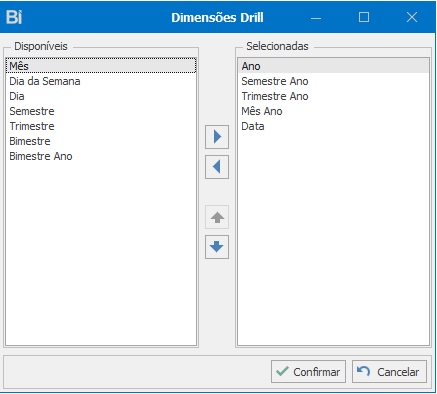This screenshot has height=394, width=437.
Task: Choose "Dia" from available dimensions
Action: 101,96
